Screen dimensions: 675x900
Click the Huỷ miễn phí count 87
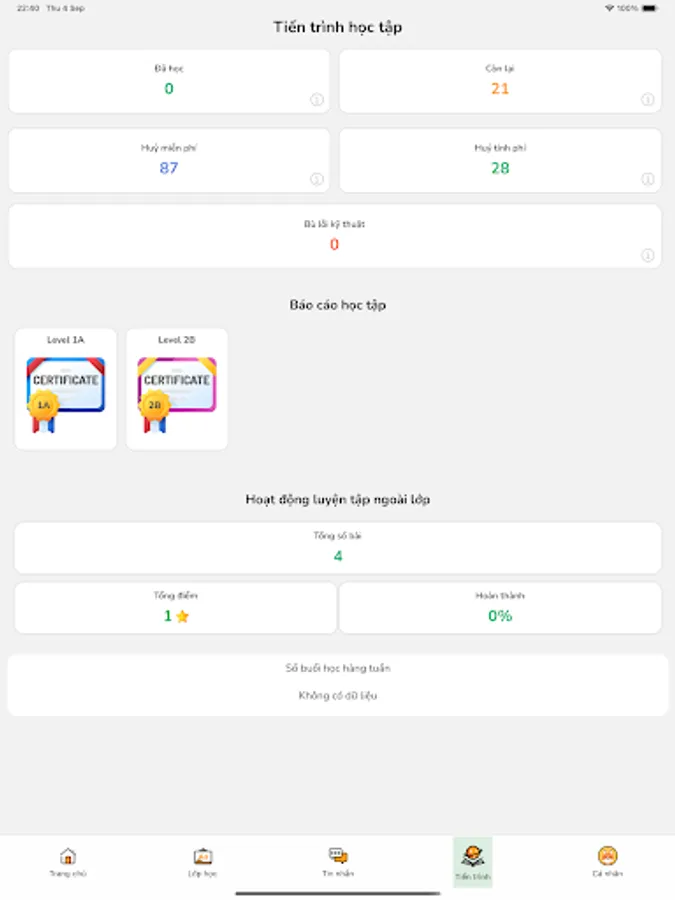point(169,168)
